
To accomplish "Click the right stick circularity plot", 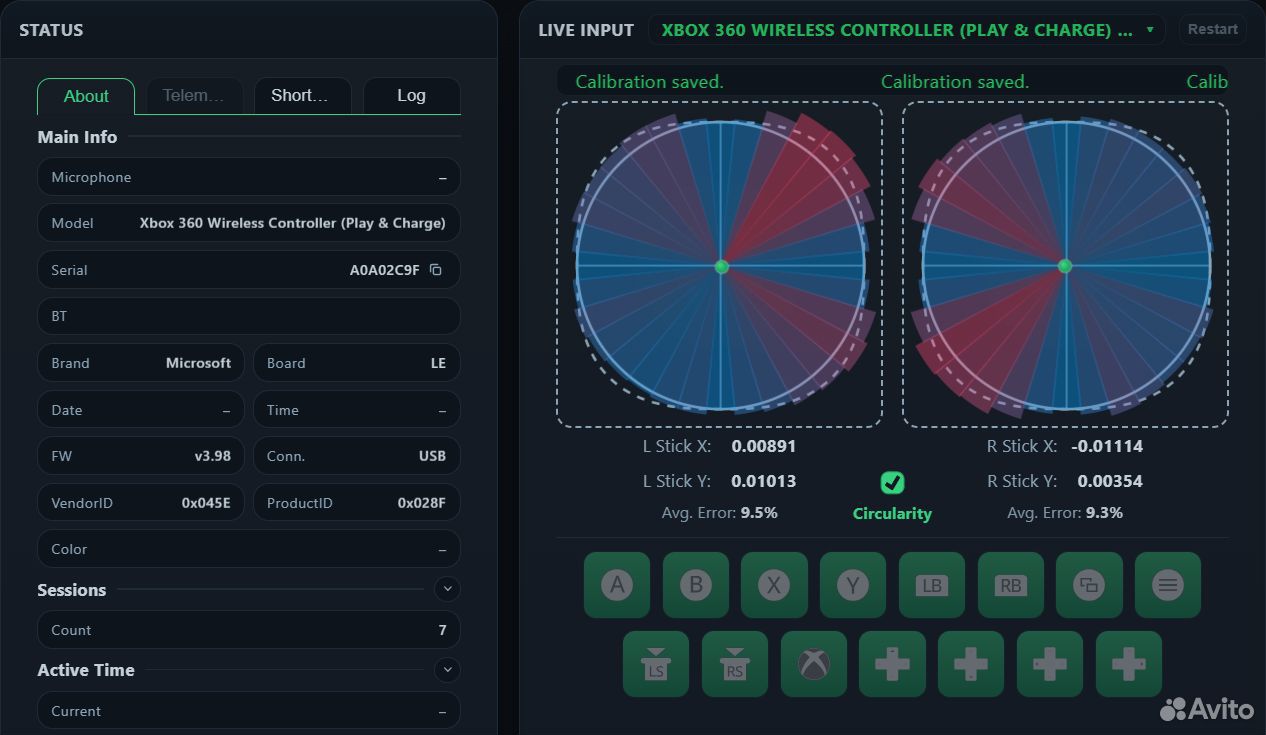I will [1065, 265].
